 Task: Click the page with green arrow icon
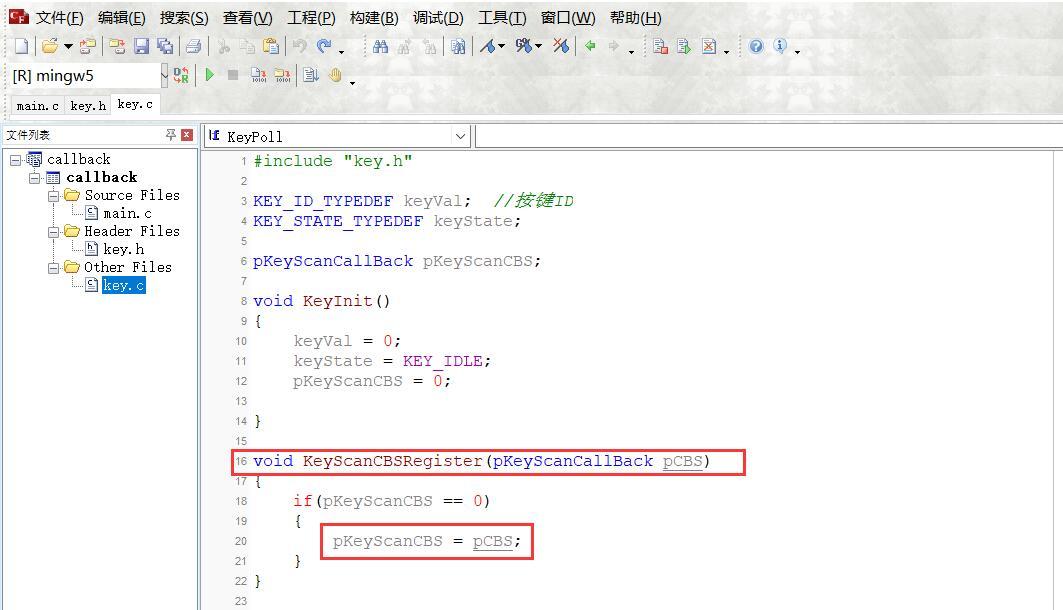coord(684,46)
